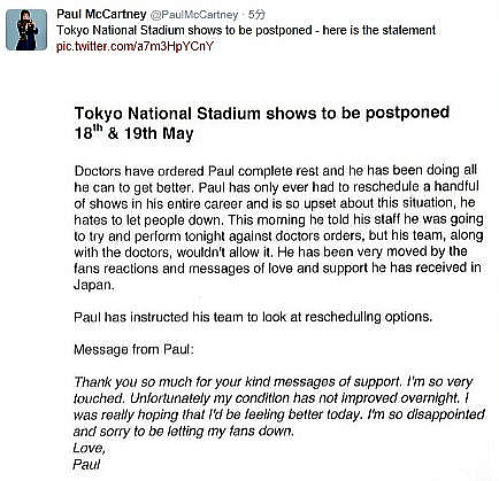Click the italic 'was really hoping' line

[279, 415]
